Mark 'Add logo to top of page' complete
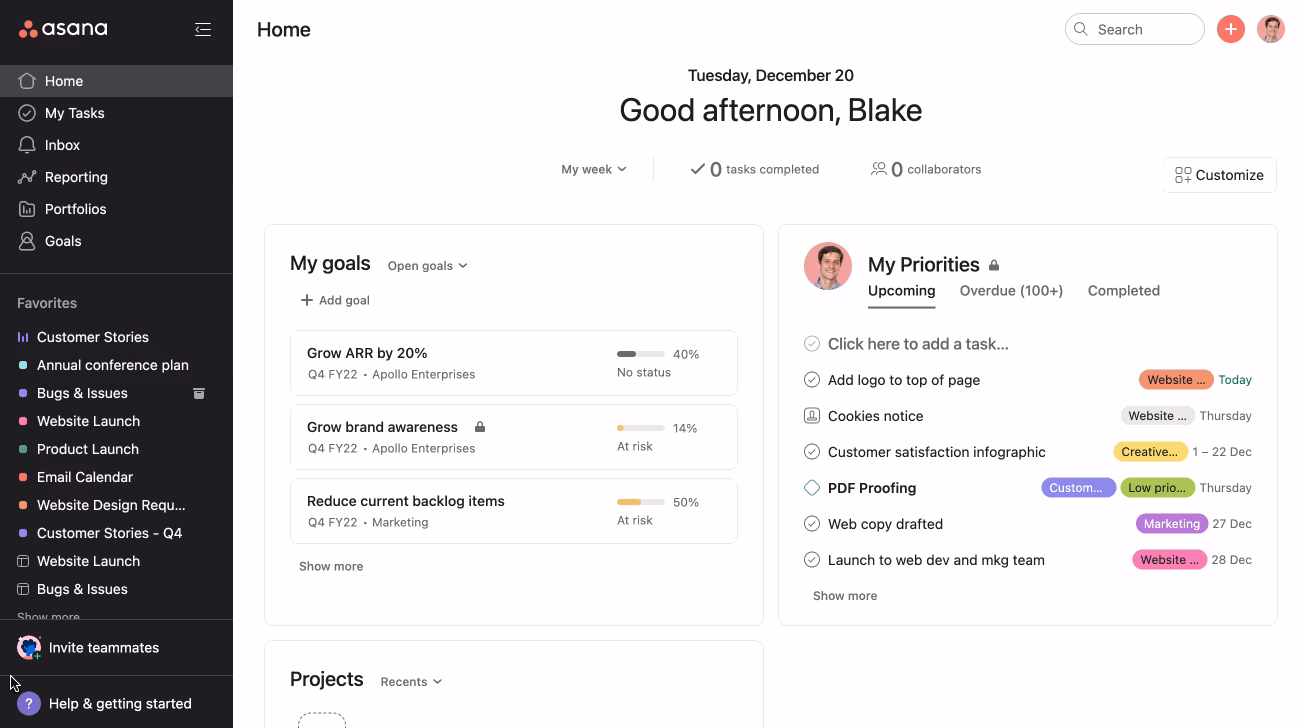The height and width of the screenshot is (728, 1300). [x=811, y=380]
